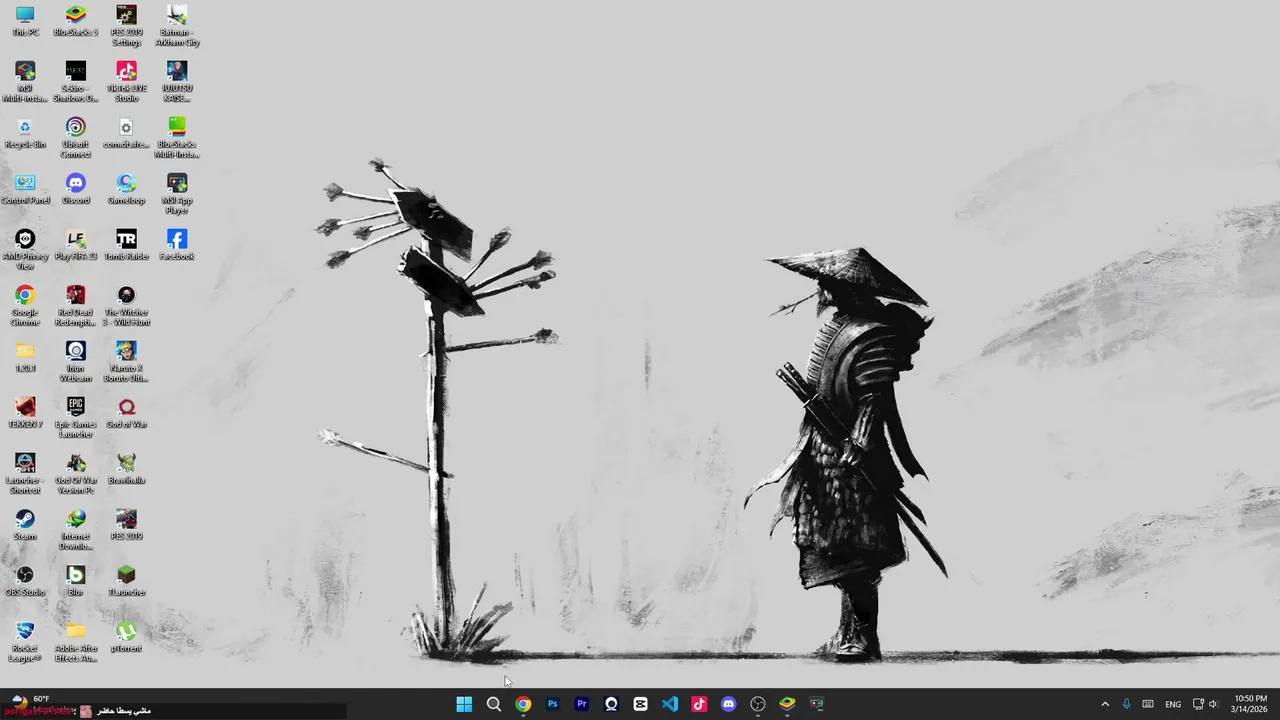Open the PES 2019 game shortcut
The image size is (1280, 720).
coord(126,525)
